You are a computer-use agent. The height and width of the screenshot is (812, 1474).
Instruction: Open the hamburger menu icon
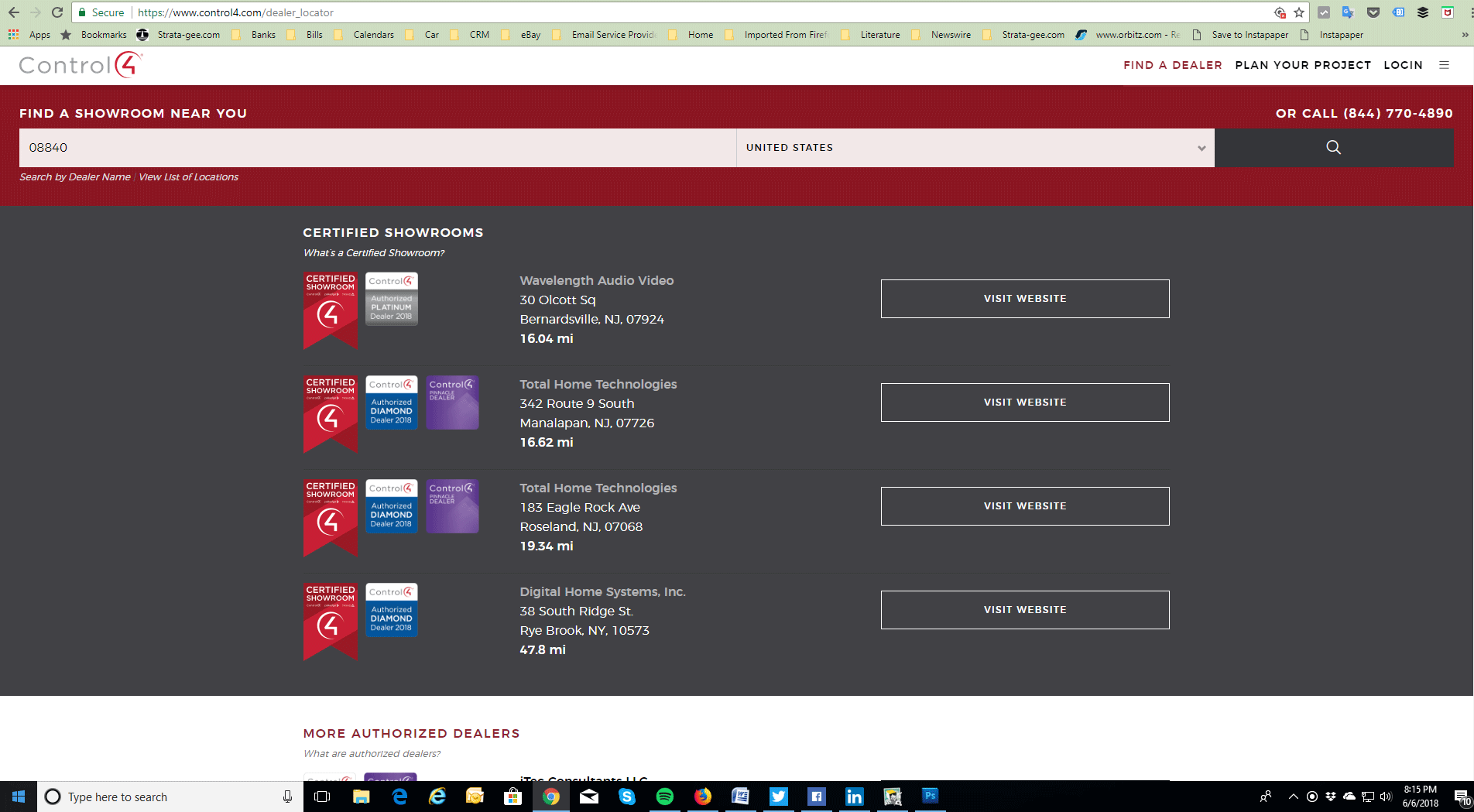click(x=1444, y=65)
